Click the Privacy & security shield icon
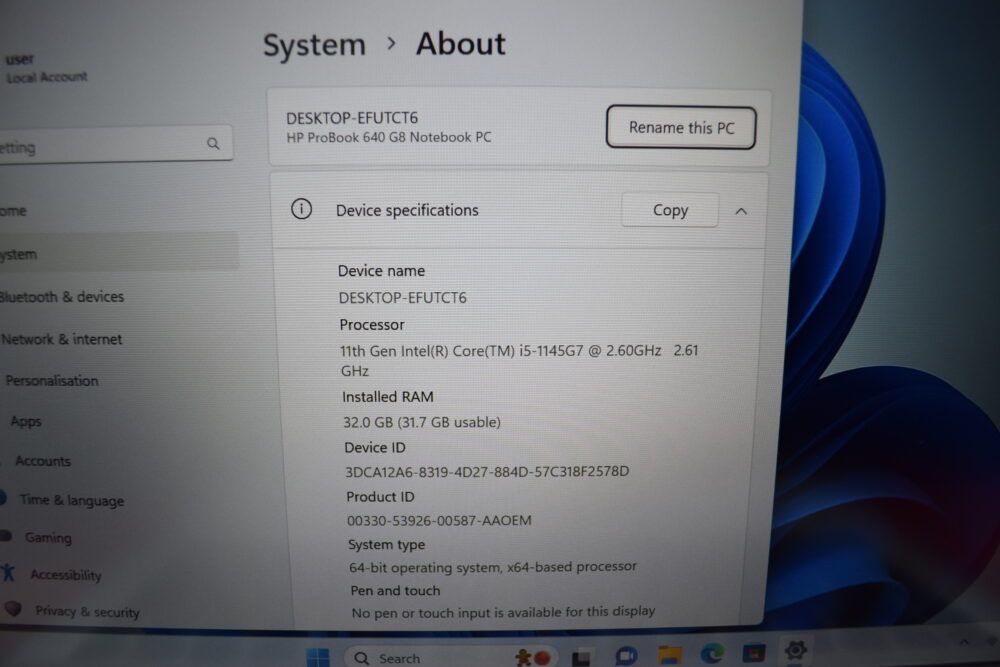This screenshot has height=667, width=1000. 13,609
